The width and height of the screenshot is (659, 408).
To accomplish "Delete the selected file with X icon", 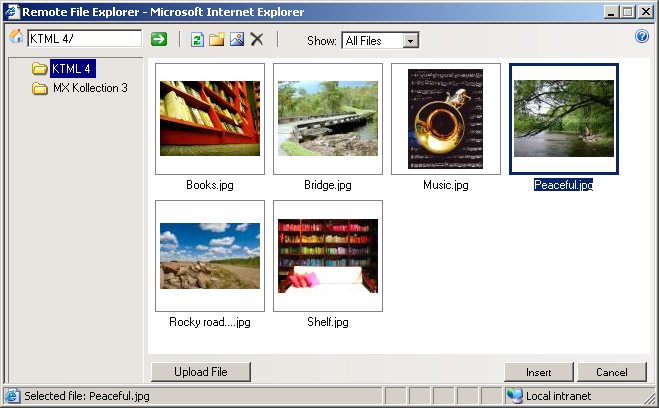I will point(257,39).
